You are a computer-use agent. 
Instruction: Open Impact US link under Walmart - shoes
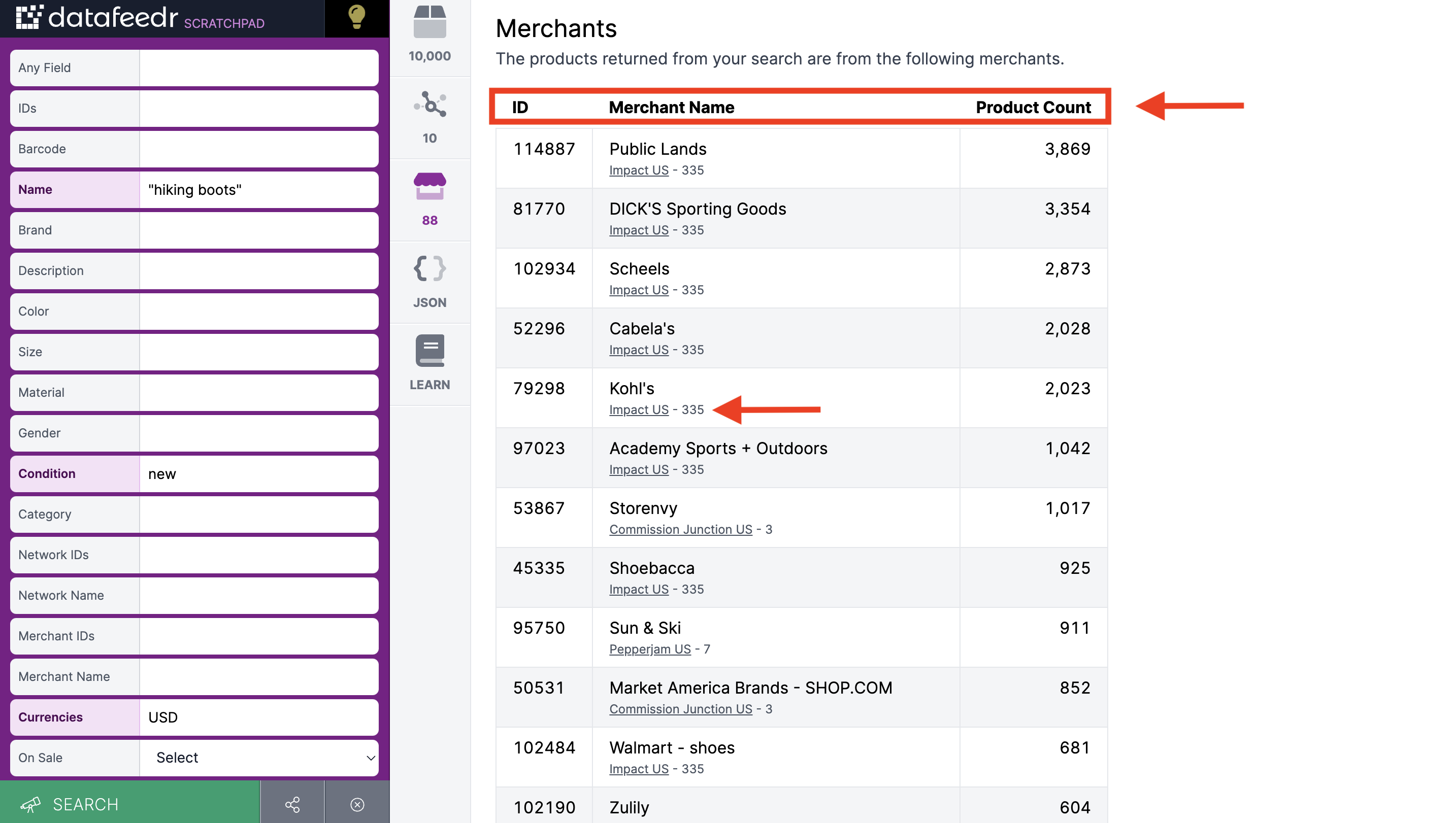(638, 769)
